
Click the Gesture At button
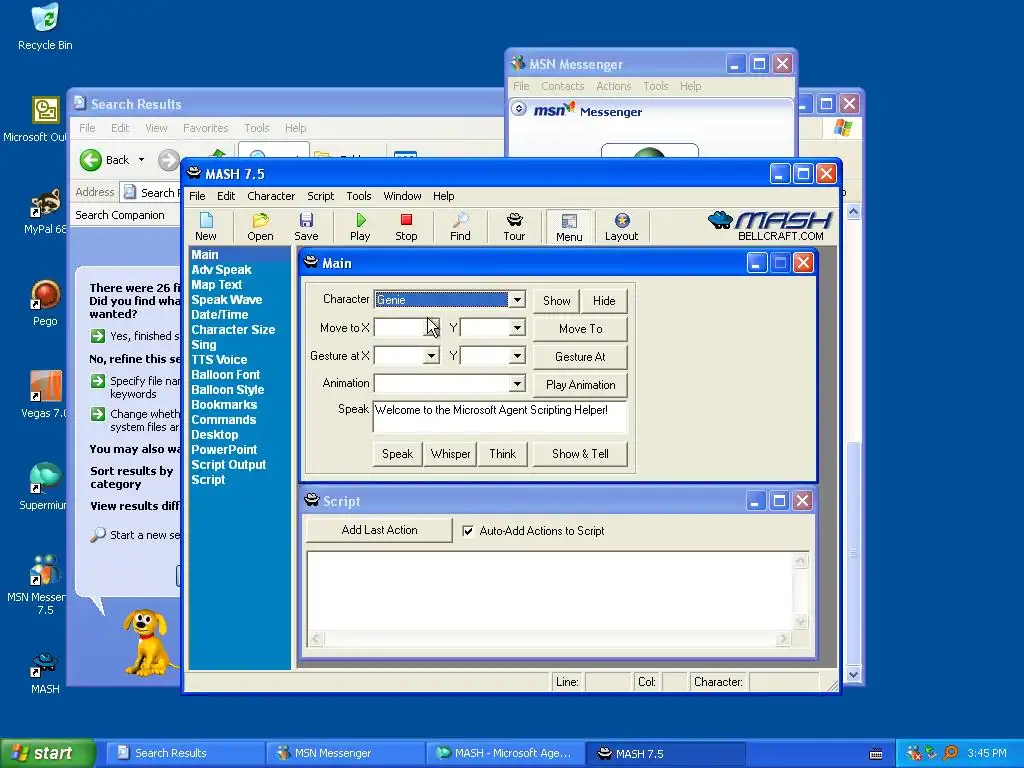(x=581, y=357)
